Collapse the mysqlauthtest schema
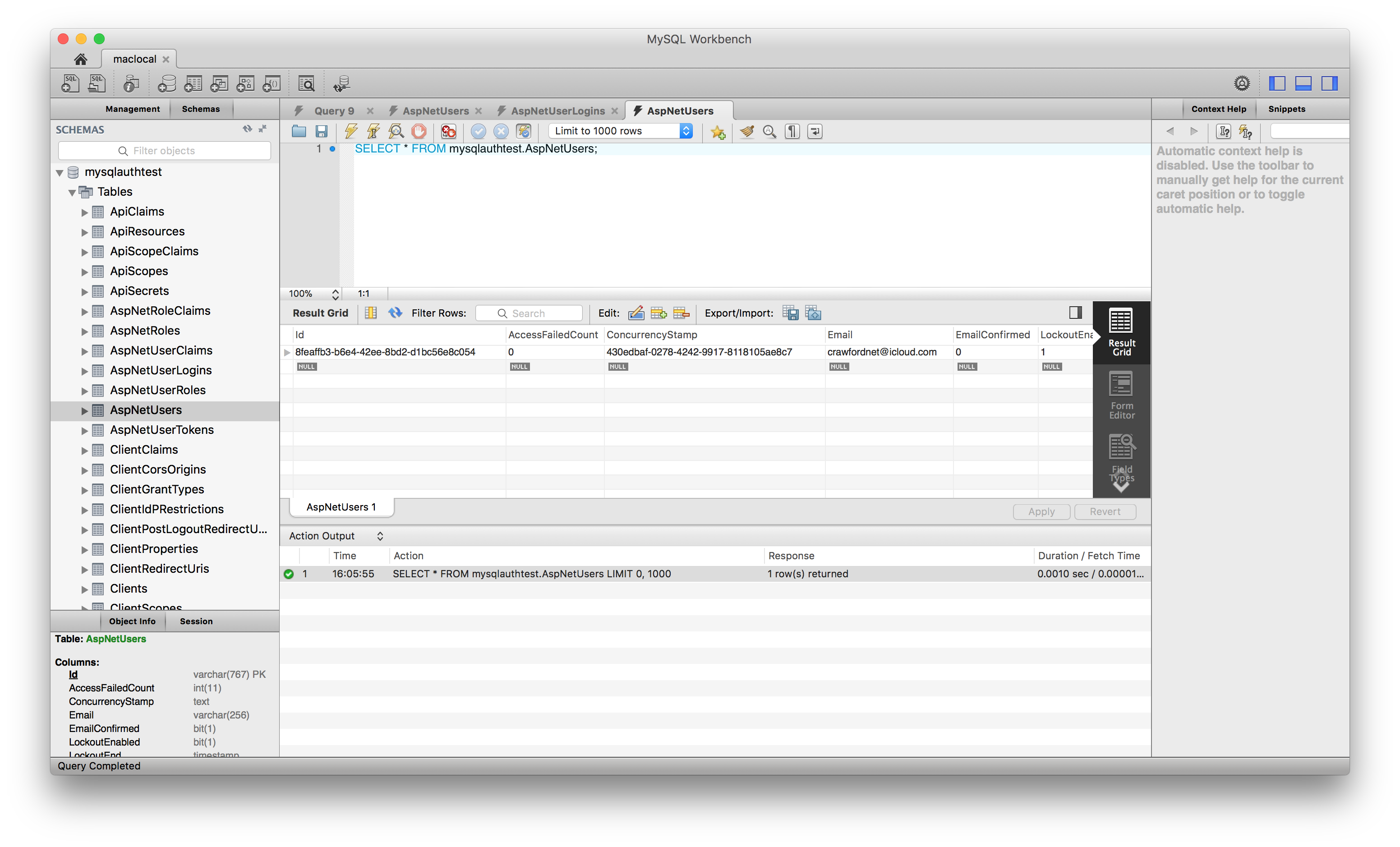The width and height of the screenshot is (1400, 847). click(x=60, y=172)
